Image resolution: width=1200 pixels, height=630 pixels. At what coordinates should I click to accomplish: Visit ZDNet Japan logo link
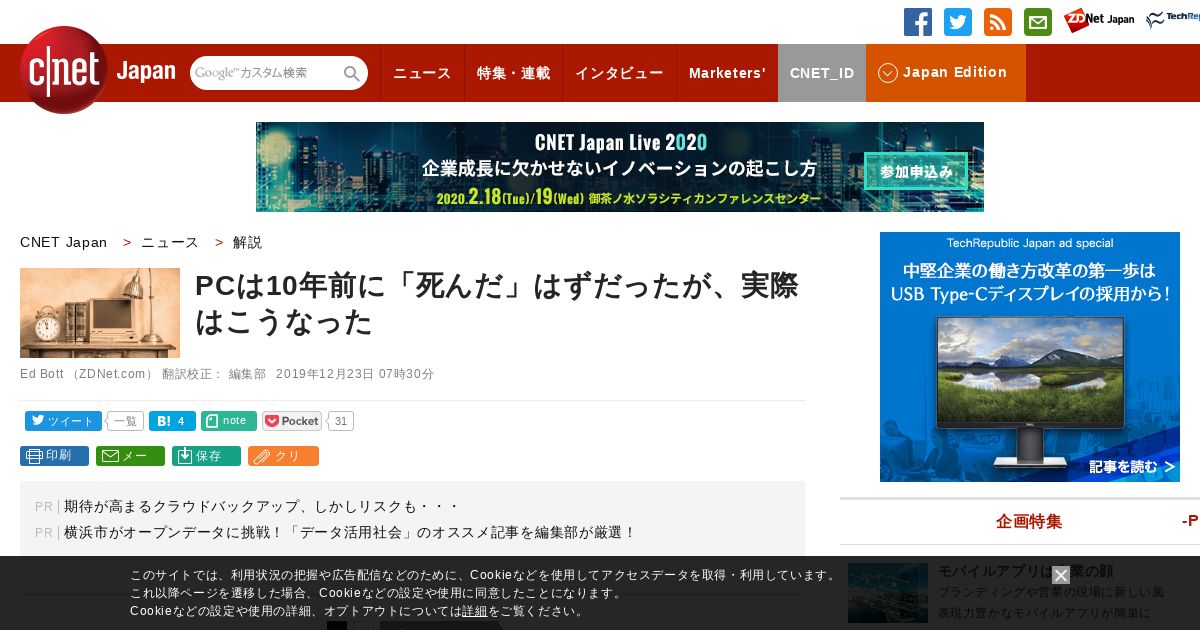[1099, 20]
